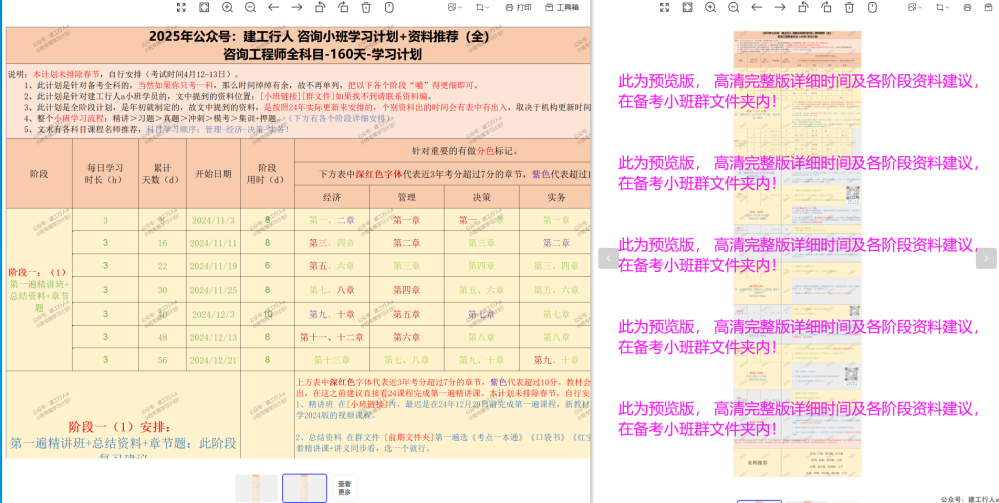Go to next image in left viewer
Image resolution: width=999 pixels, height=503 pixels.
297,7
